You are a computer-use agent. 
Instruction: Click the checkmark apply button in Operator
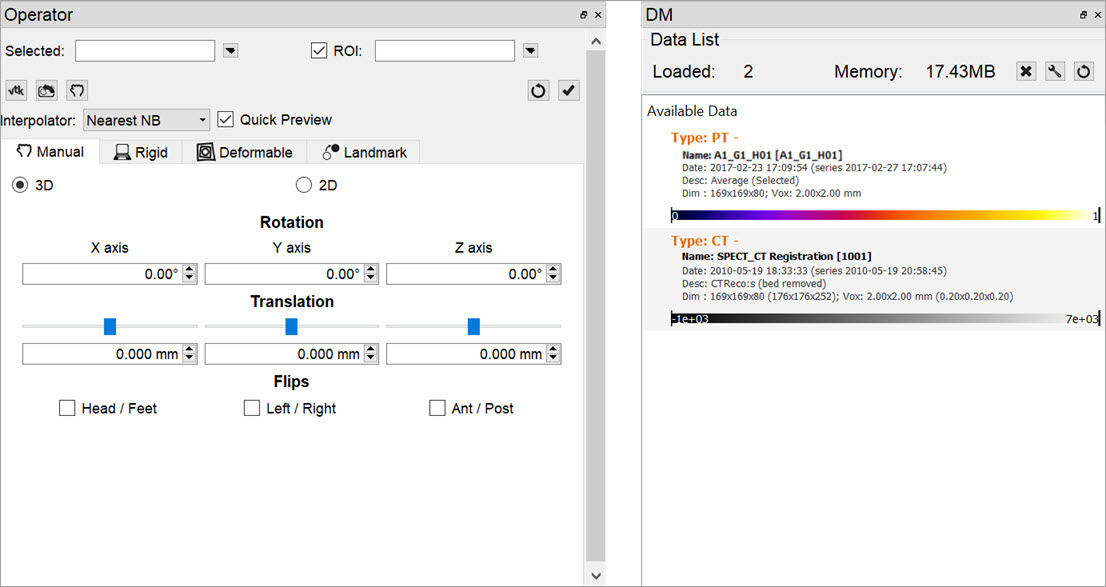pos(568,90)
